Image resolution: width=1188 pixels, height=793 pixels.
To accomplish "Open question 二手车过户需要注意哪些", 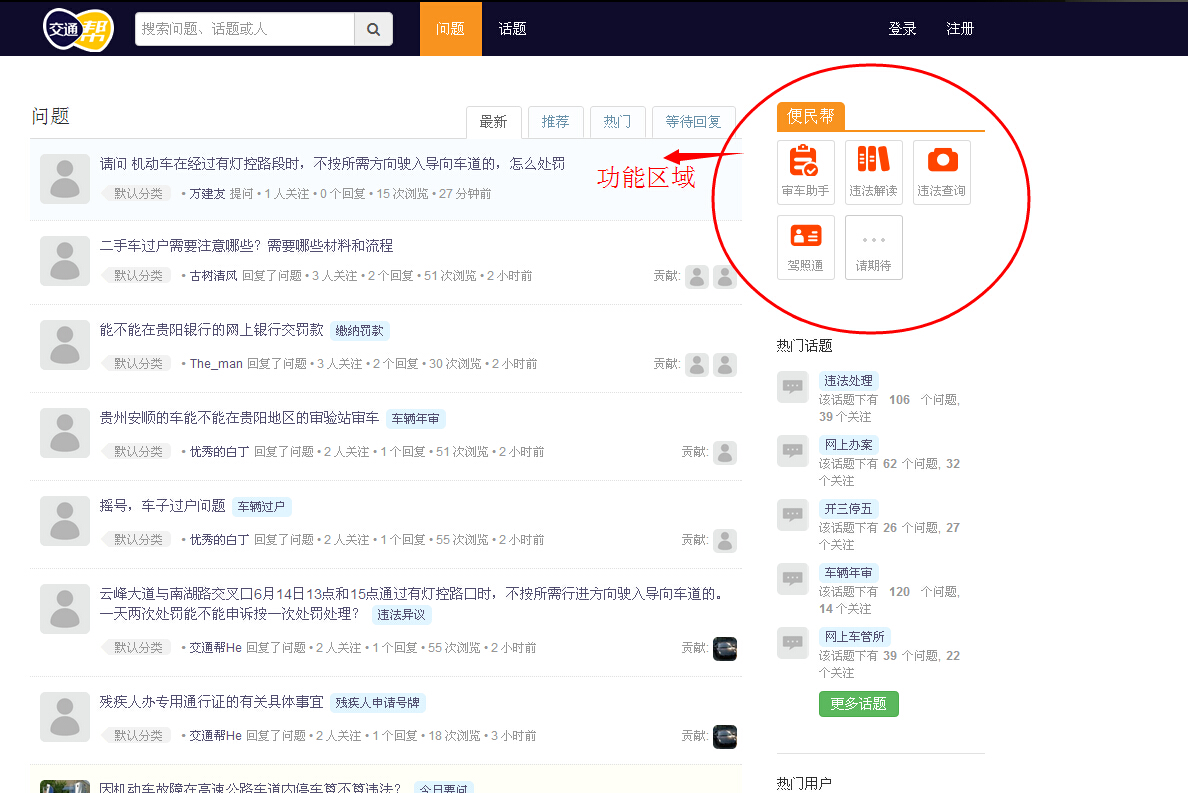I will [246, 246].
